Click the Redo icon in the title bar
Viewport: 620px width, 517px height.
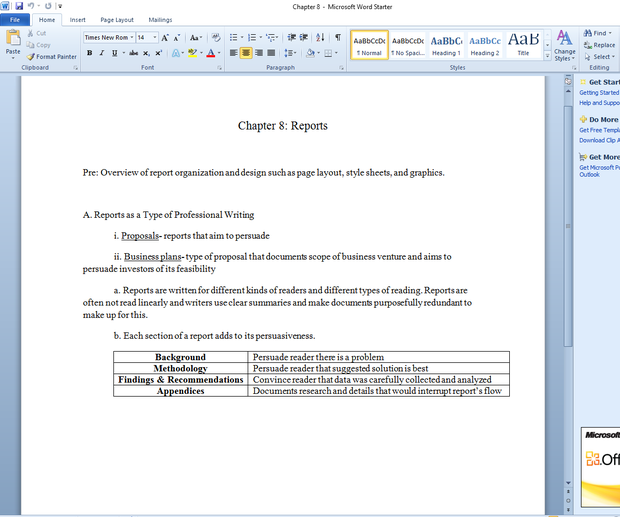coord(48,6)
